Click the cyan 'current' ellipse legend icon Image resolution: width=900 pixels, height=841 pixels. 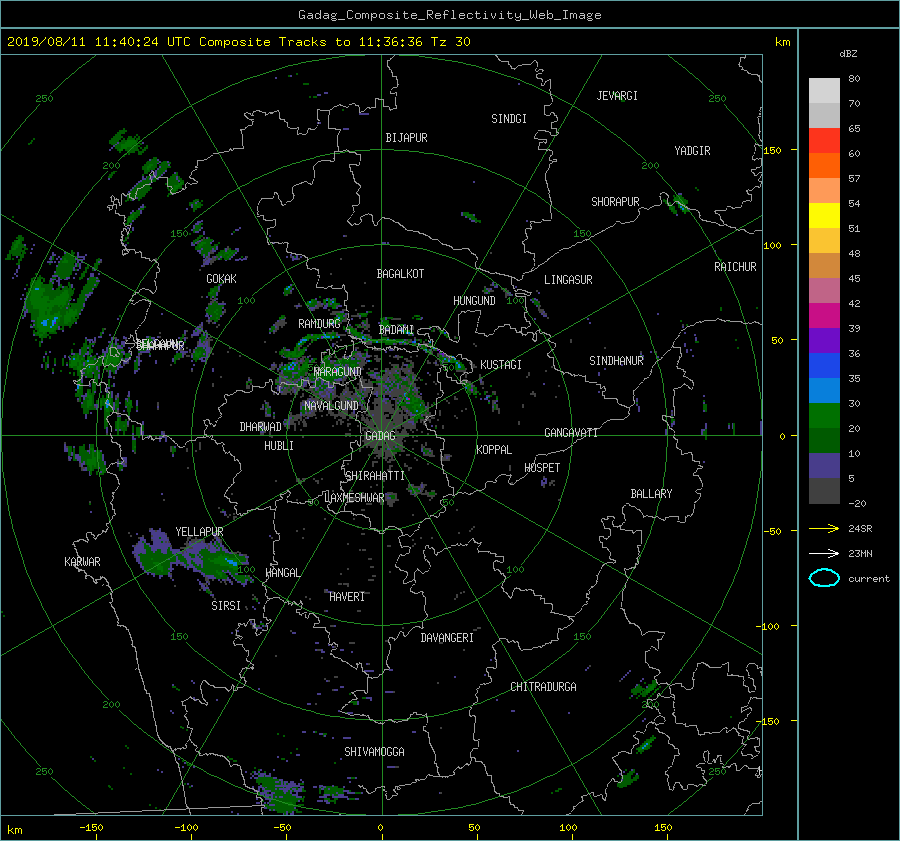click(x=824, y=578)
